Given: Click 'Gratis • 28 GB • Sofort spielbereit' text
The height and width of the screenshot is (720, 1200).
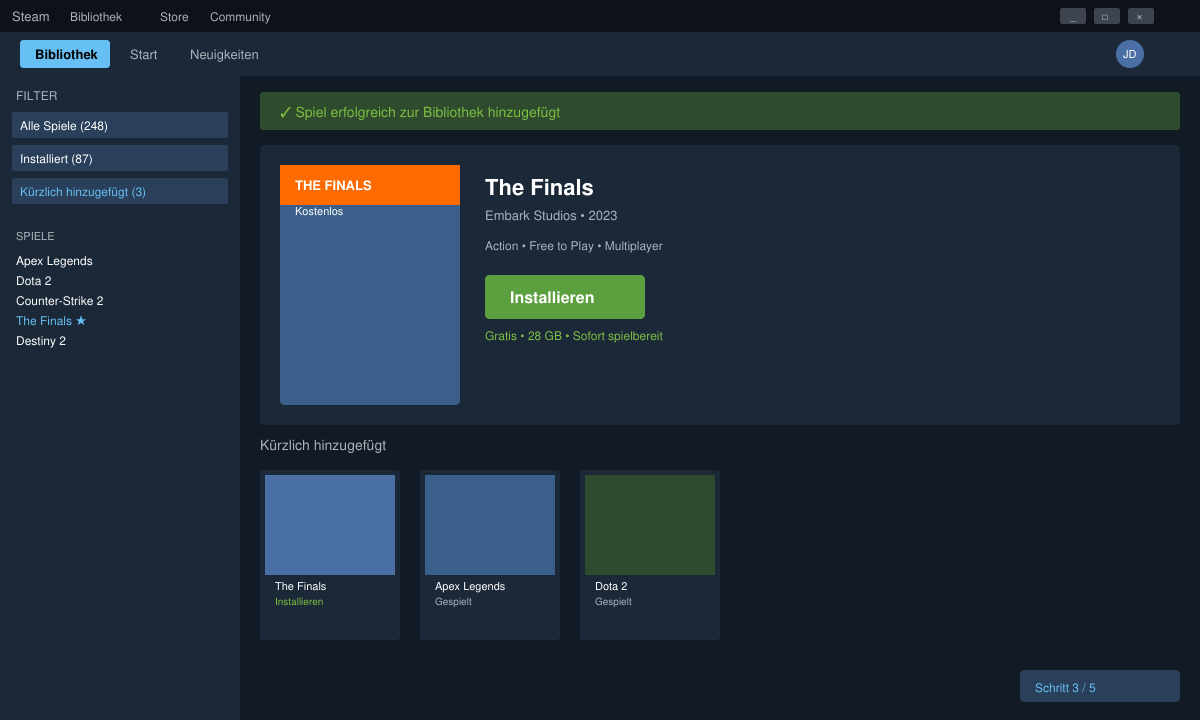Looking at the screenshot, I should (574, 336).
